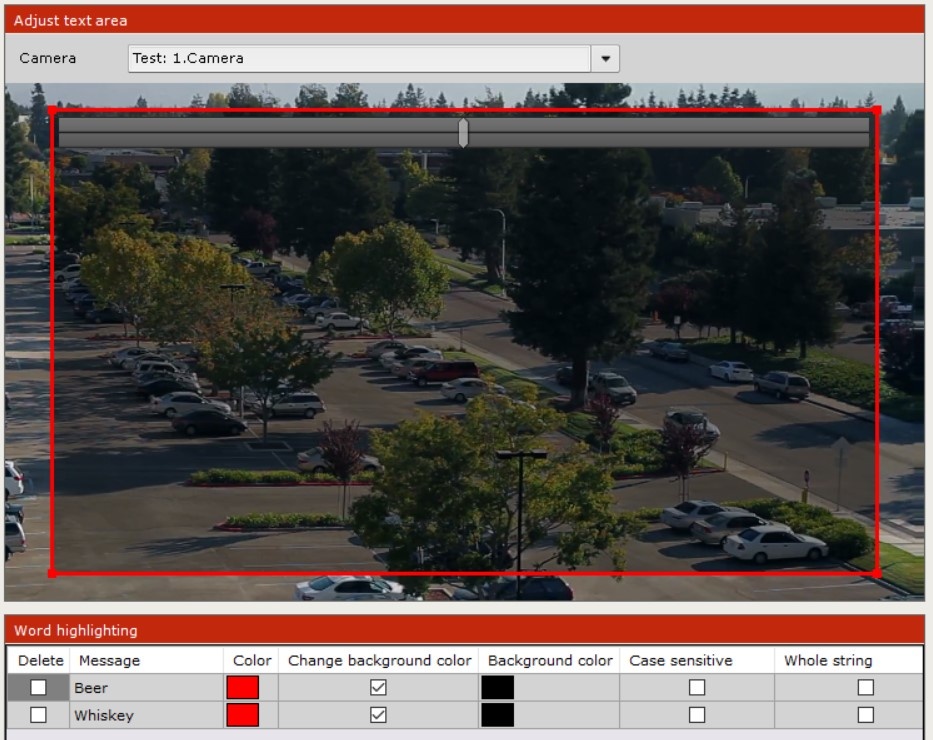Tick the Delete checkbox for Beer

pos(38,688)
